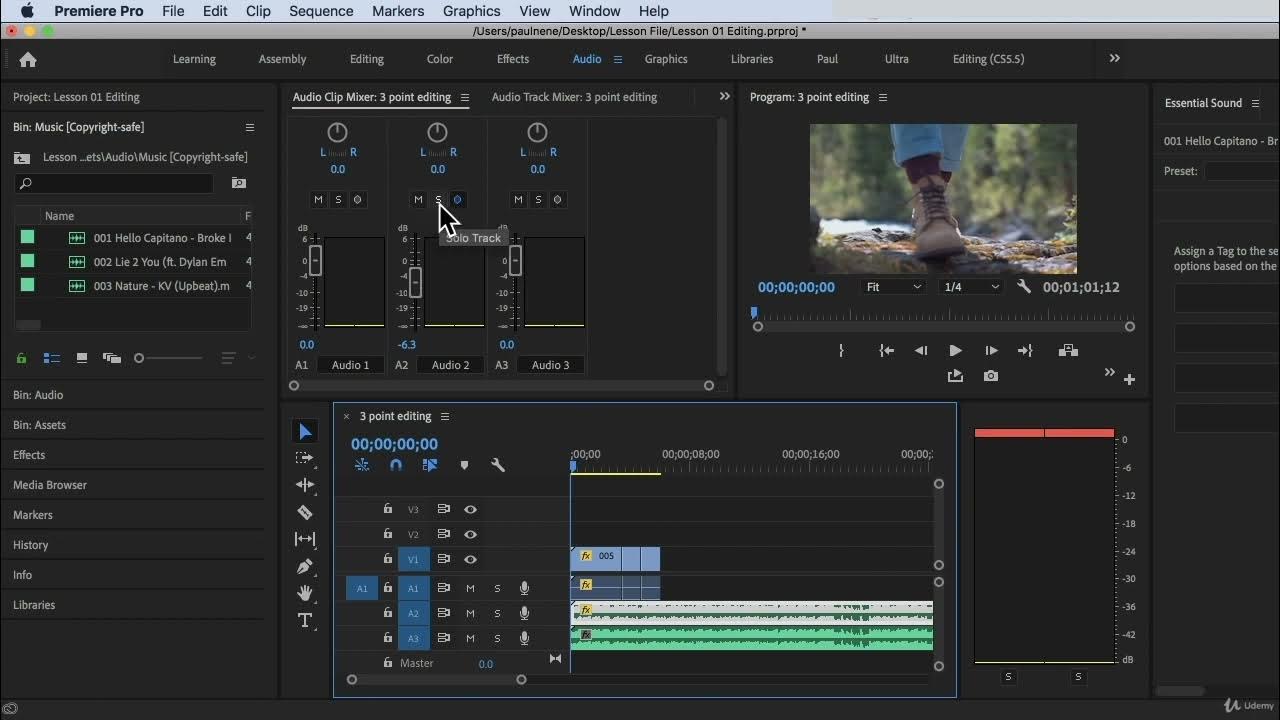Screen dimensions: 1280x720
Task: Toggle keyframe write for Audio 3 channel
Action: [557, 199]
